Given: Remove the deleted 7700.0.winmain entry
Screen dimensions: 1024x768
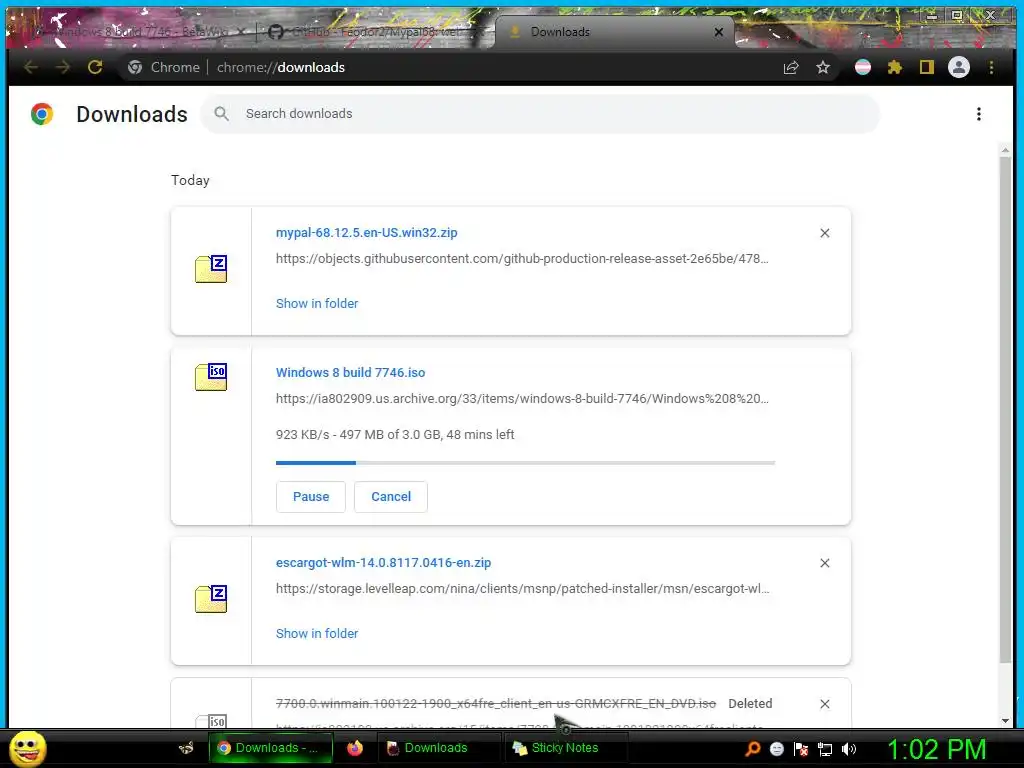Looking at the screenshot, I should pyautogui.click(x=825, y=704).
